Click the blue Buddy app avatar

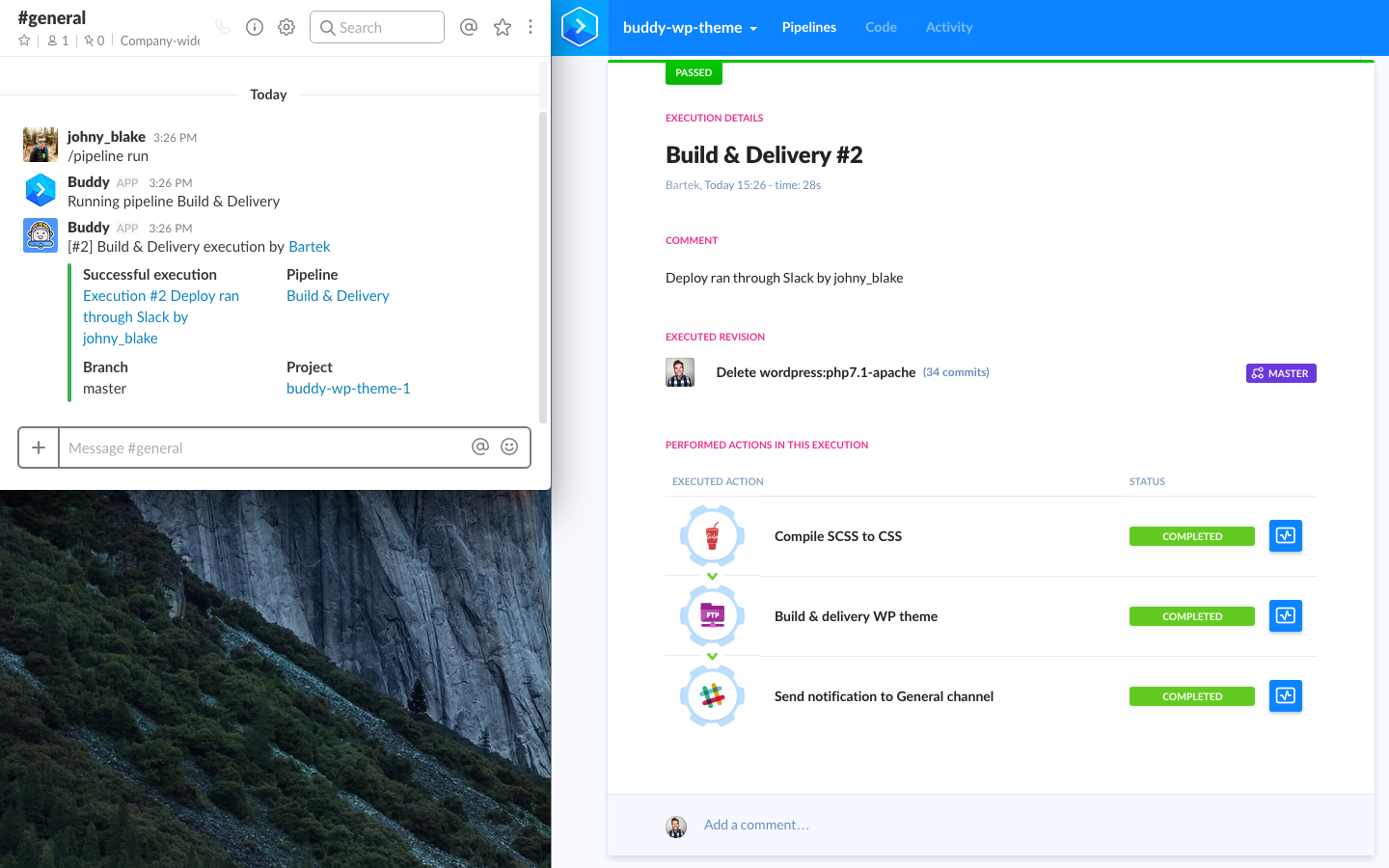(41, 190)
